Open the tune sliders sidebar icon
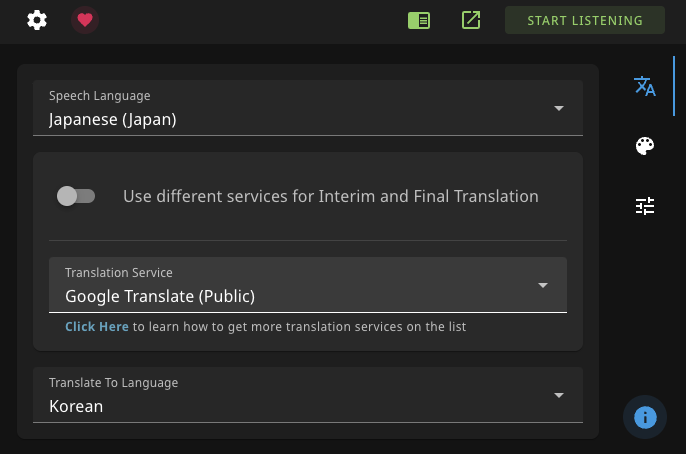The height and width of the screenshot is (454, 686). (645, 206)
